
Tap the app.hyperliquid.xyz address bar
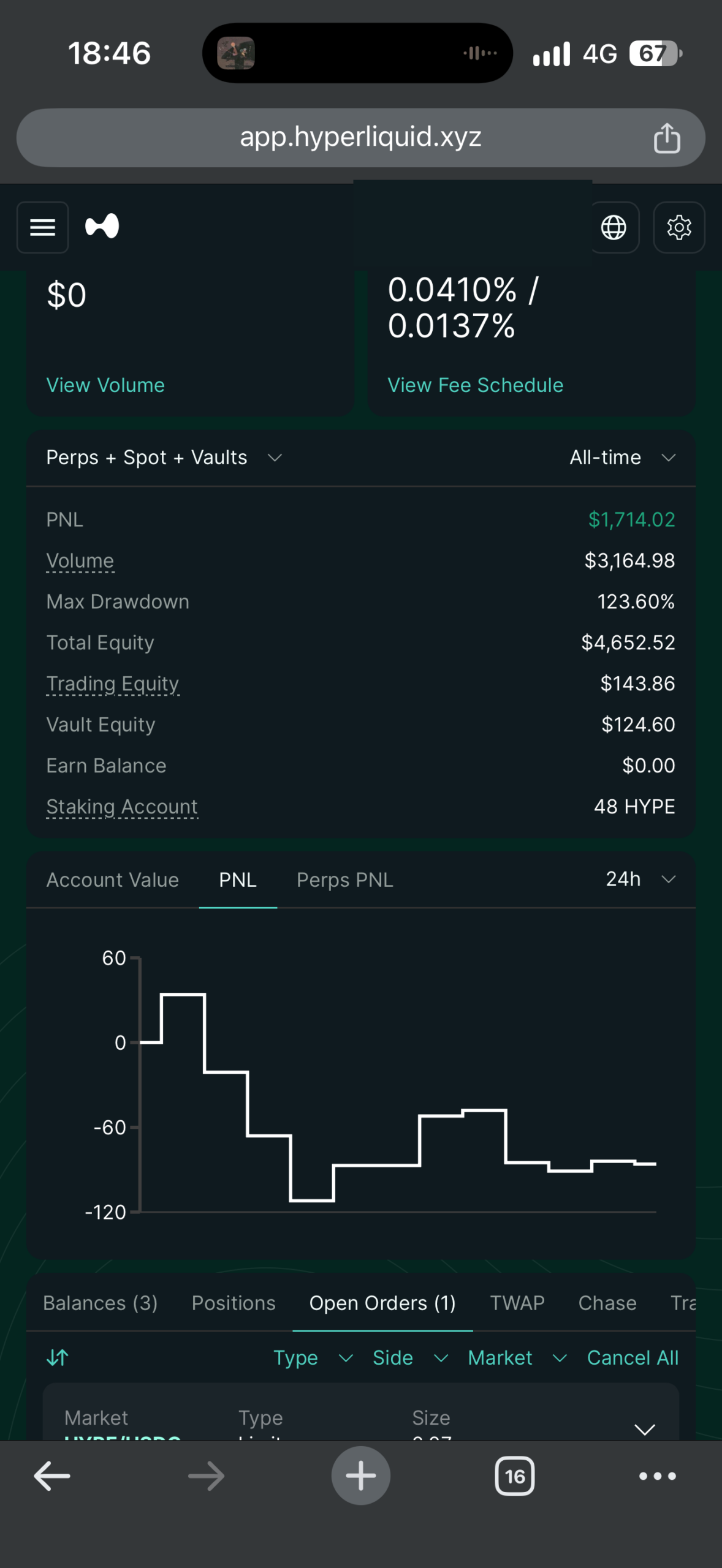click(x=360, y=137)
